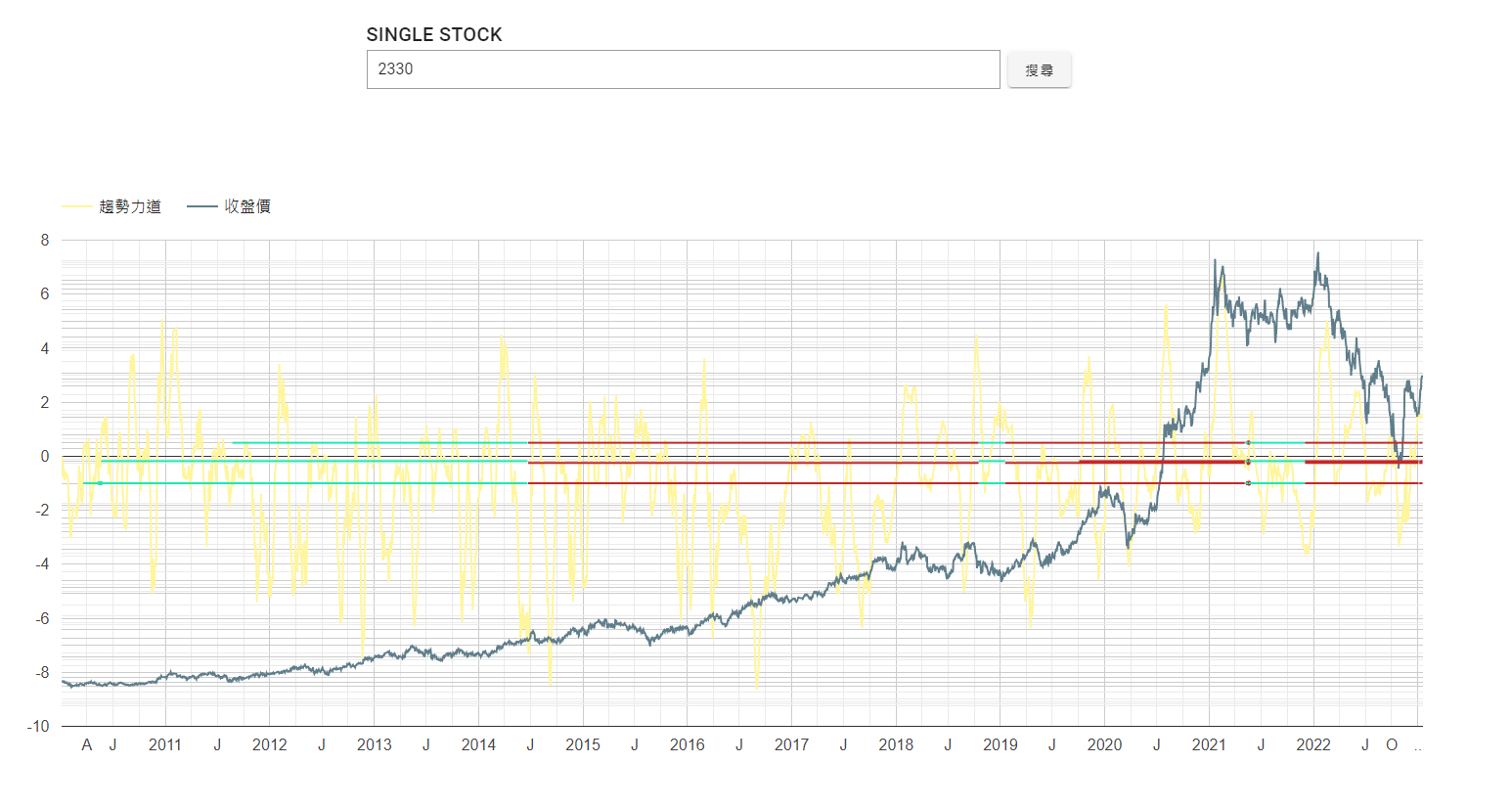Click the gray line swatch in the legend
The width and height of the screenshot is (1512, 808).
point(202,206)
